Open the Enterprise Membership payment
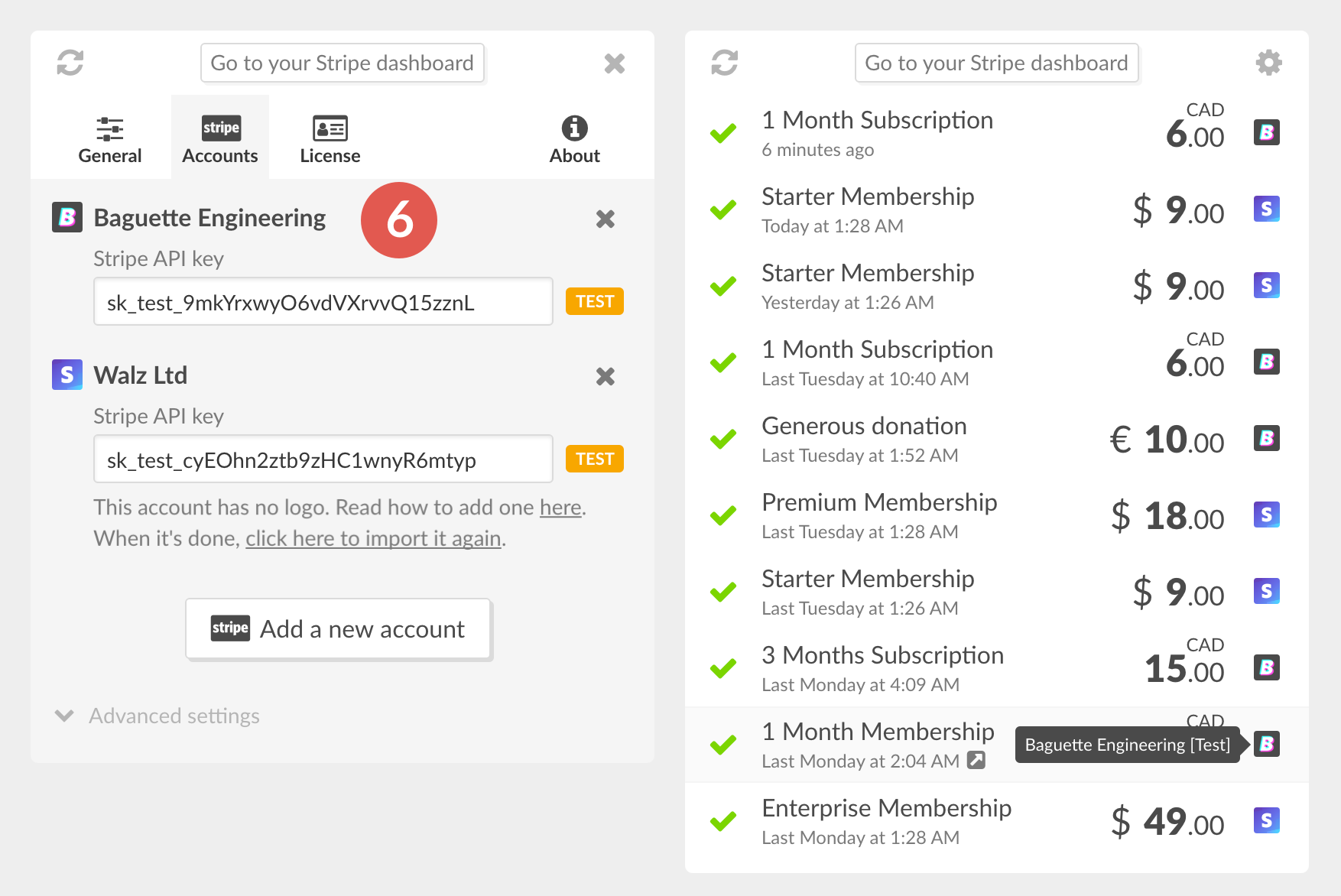1341x896 pixels. [x=997, y=821]
